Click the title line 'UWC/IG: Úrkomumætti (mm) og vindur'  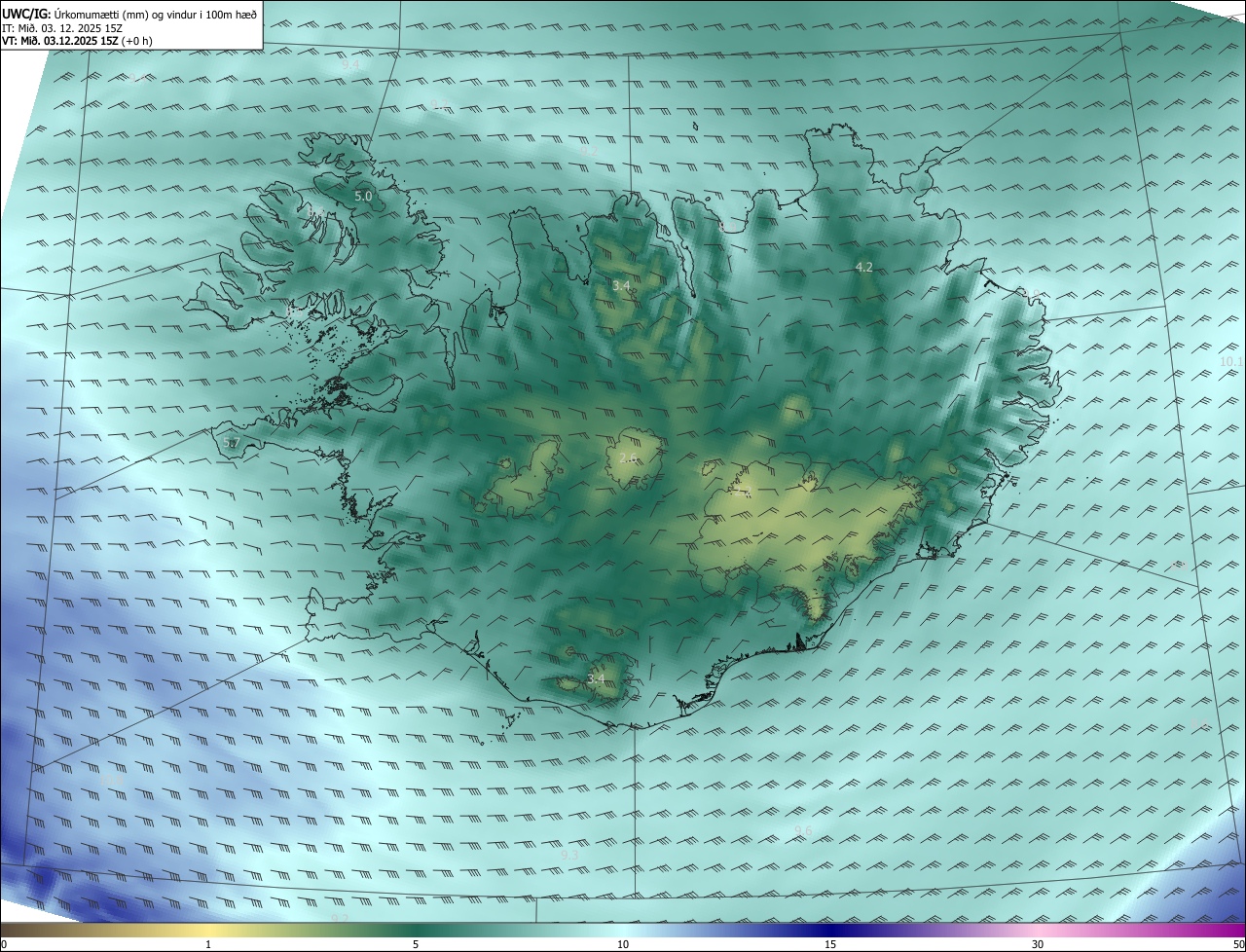point(129,14)
